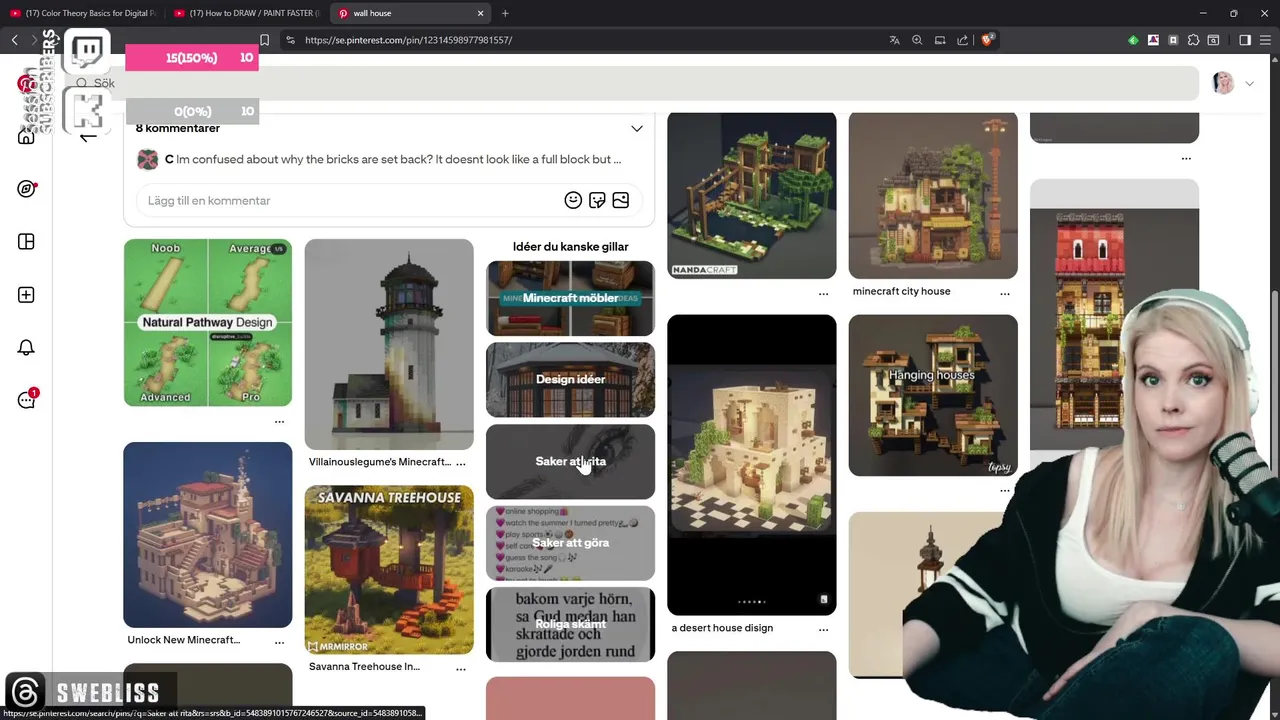Collapse the 8 kommentarer section
1280x720 pixels.
[x=636, y=128]
